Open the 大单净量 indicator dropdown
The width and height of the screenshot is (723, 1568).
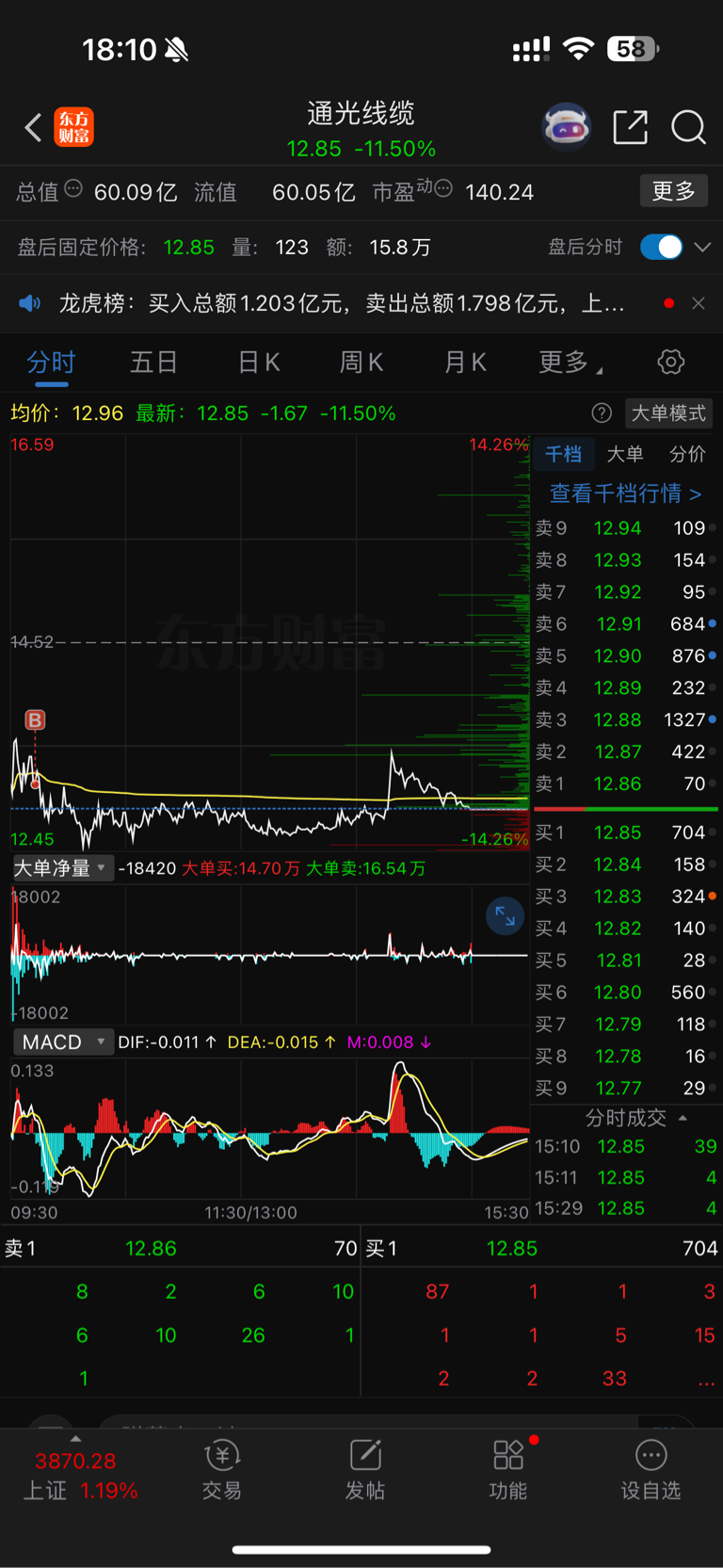[62, 868]
